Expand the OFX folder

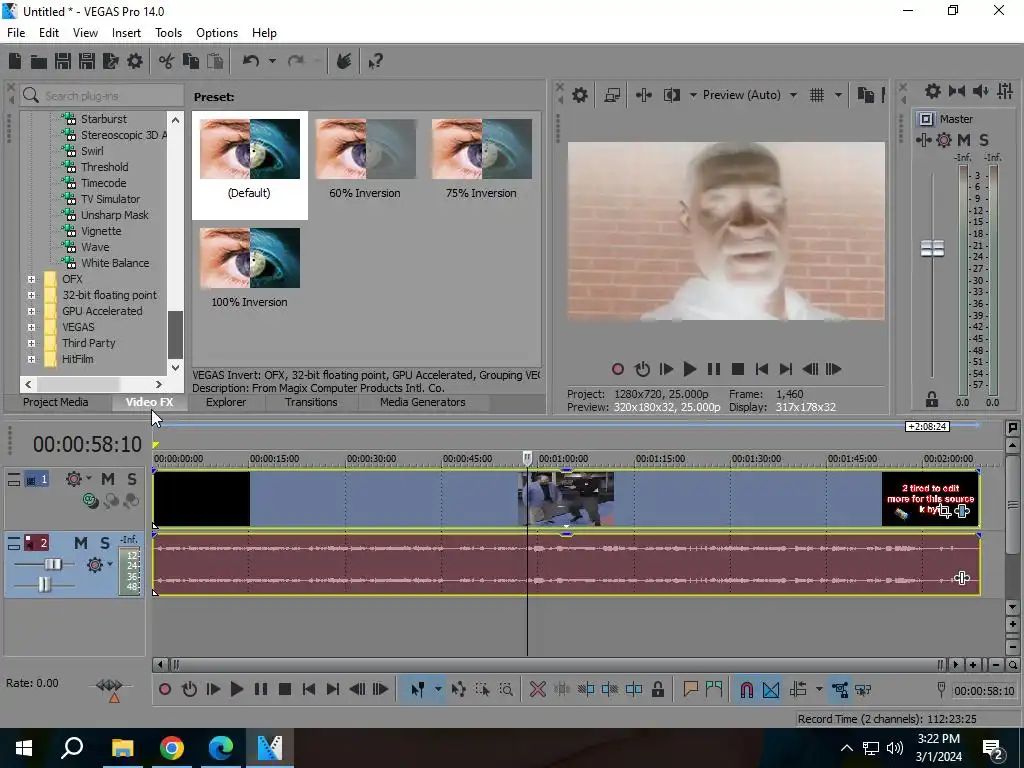31,280
